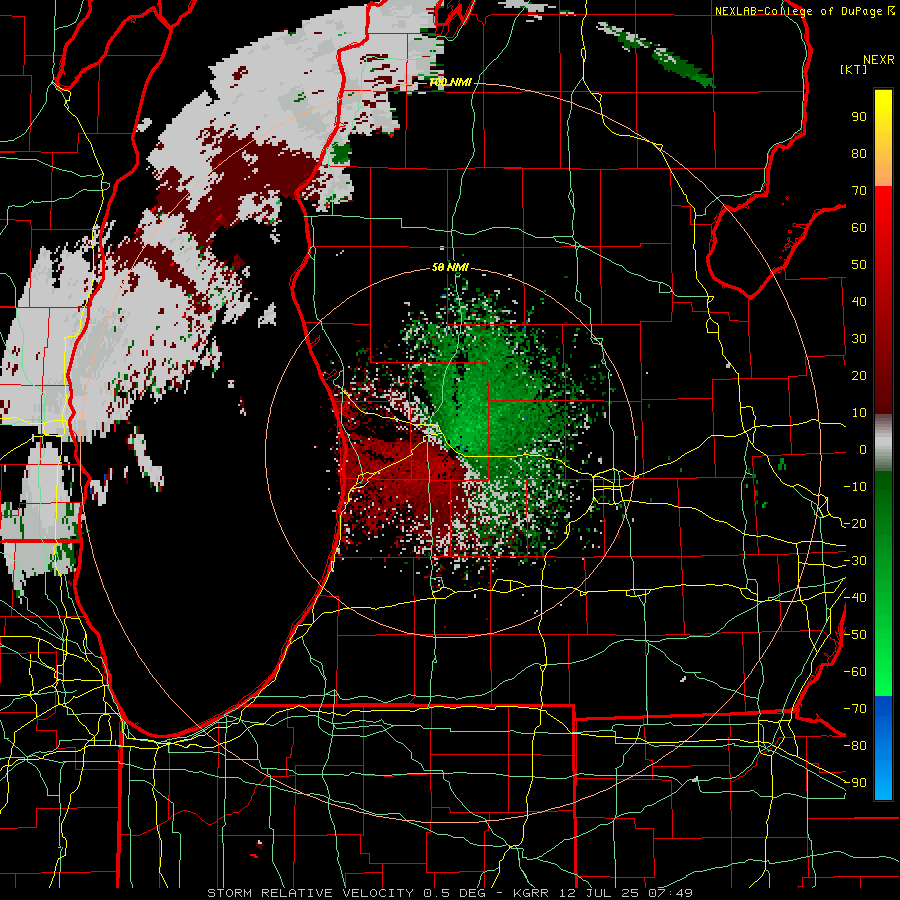Viewport: 900px width, 900px height.
Task: Pick the gray zero segment of the color bar
Action: (883, 443)
